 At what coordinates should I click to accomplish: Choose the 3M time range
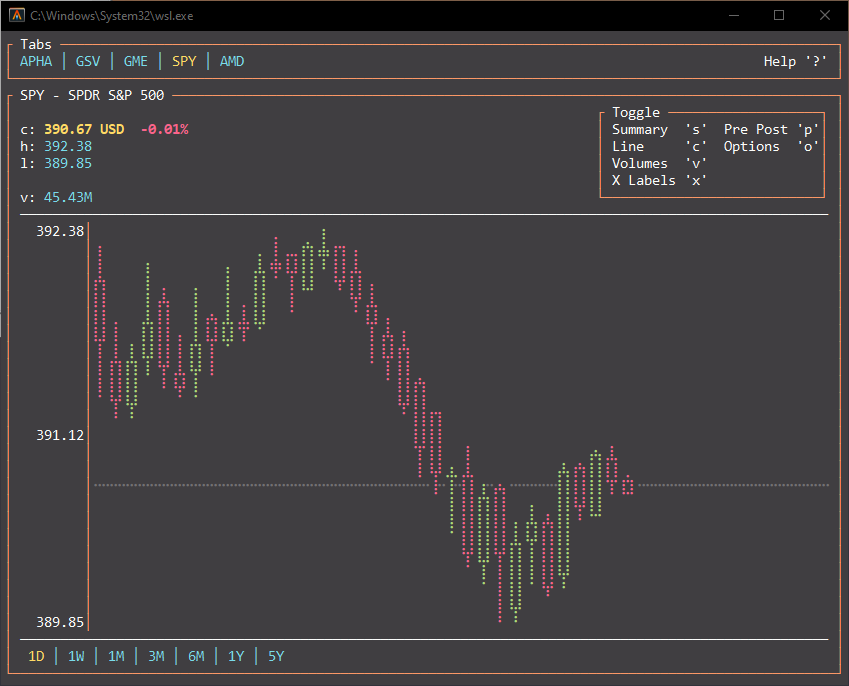click(x=156, y=656)
